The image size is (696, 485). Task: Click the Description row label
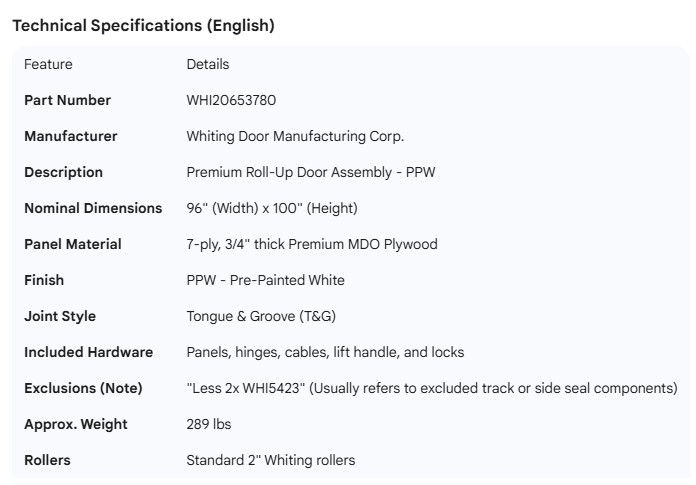(x=63, y=172)
